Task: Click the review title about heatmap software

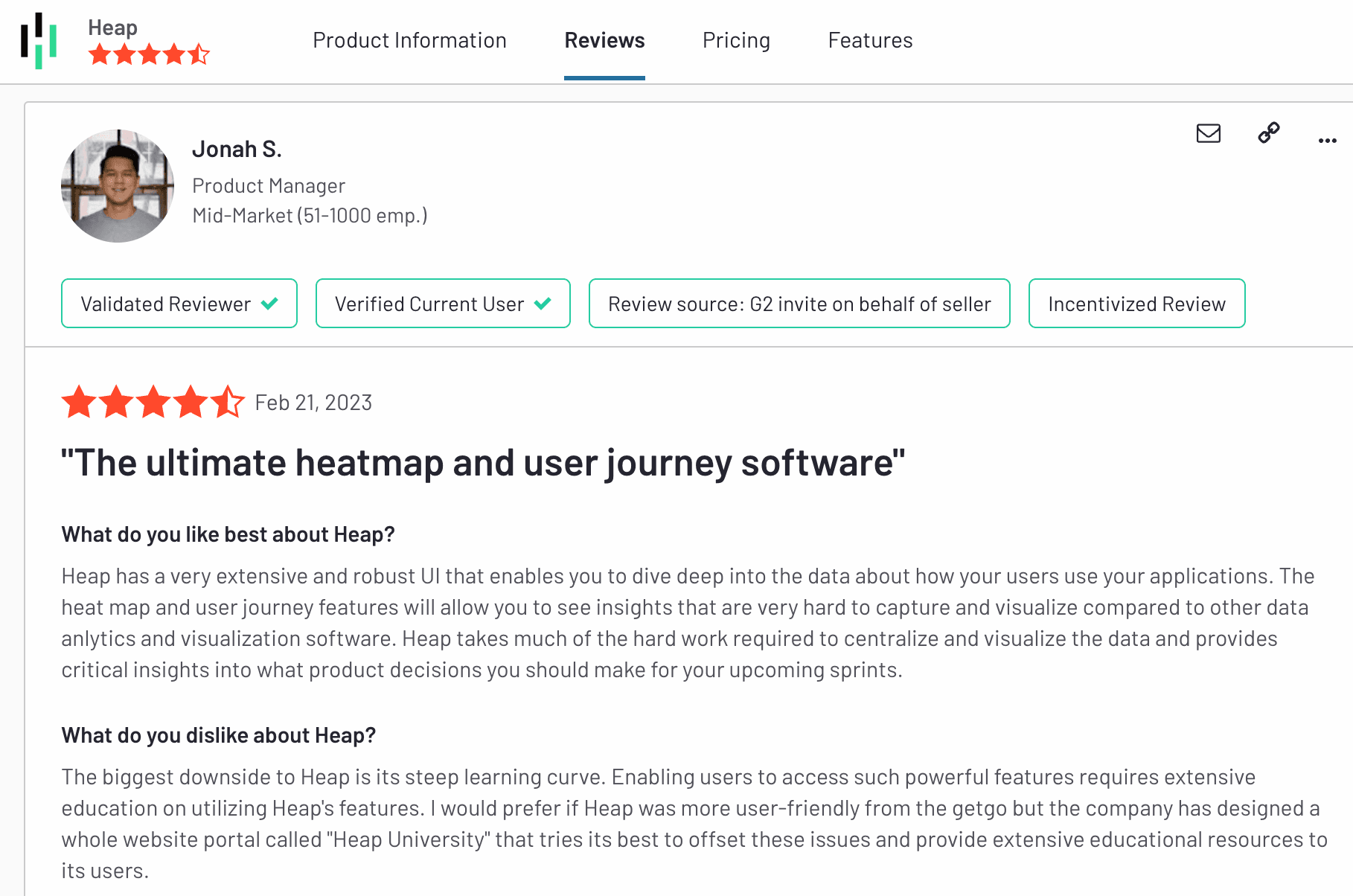Action: click(482, 462)
